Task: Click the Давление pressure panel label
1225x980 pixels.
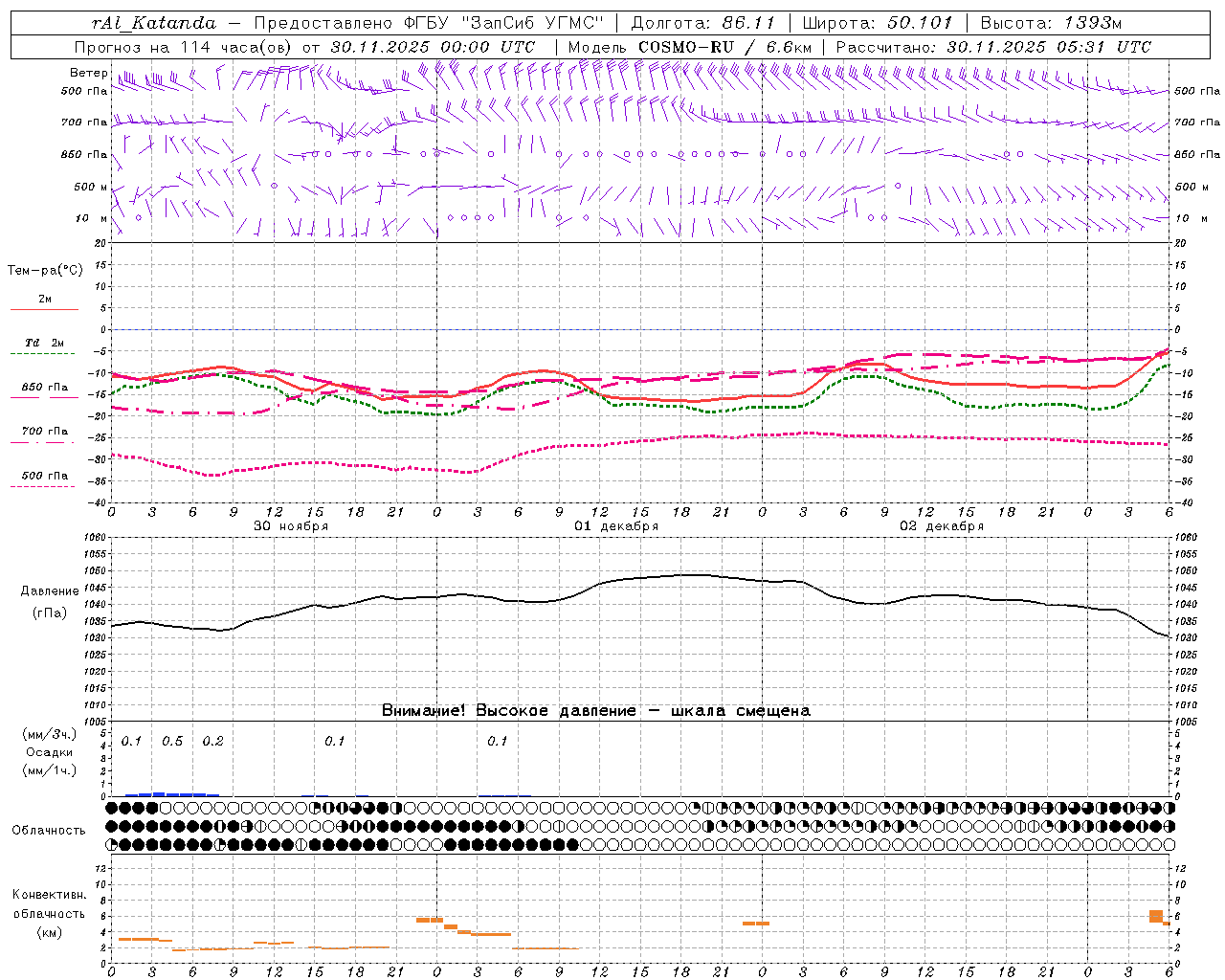Action: coord(50,591)
